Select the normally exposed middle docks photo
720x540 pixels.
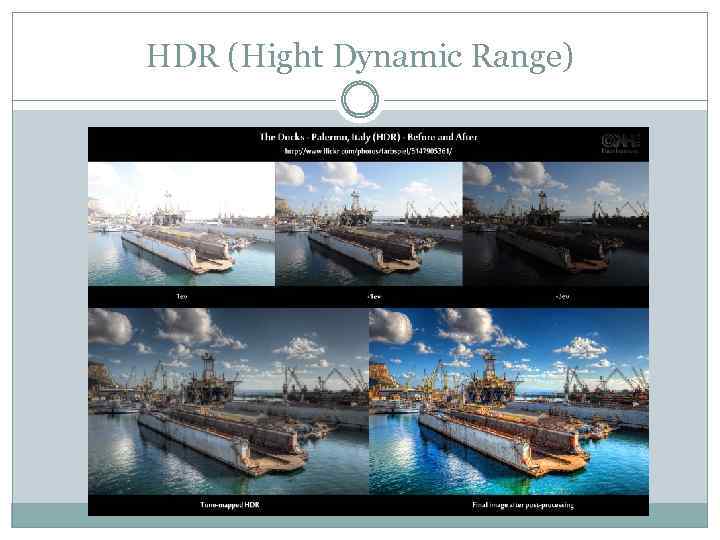(369, 224)
